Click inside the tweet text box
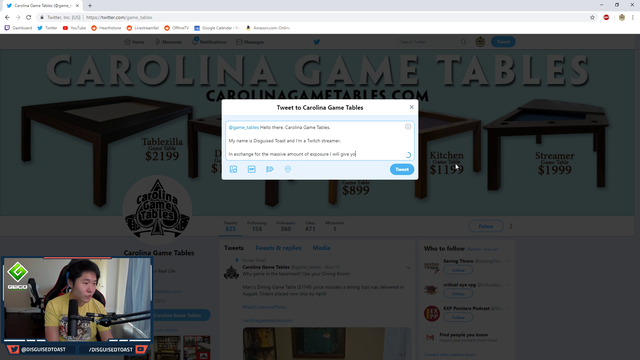 click(x=320, y=140)
